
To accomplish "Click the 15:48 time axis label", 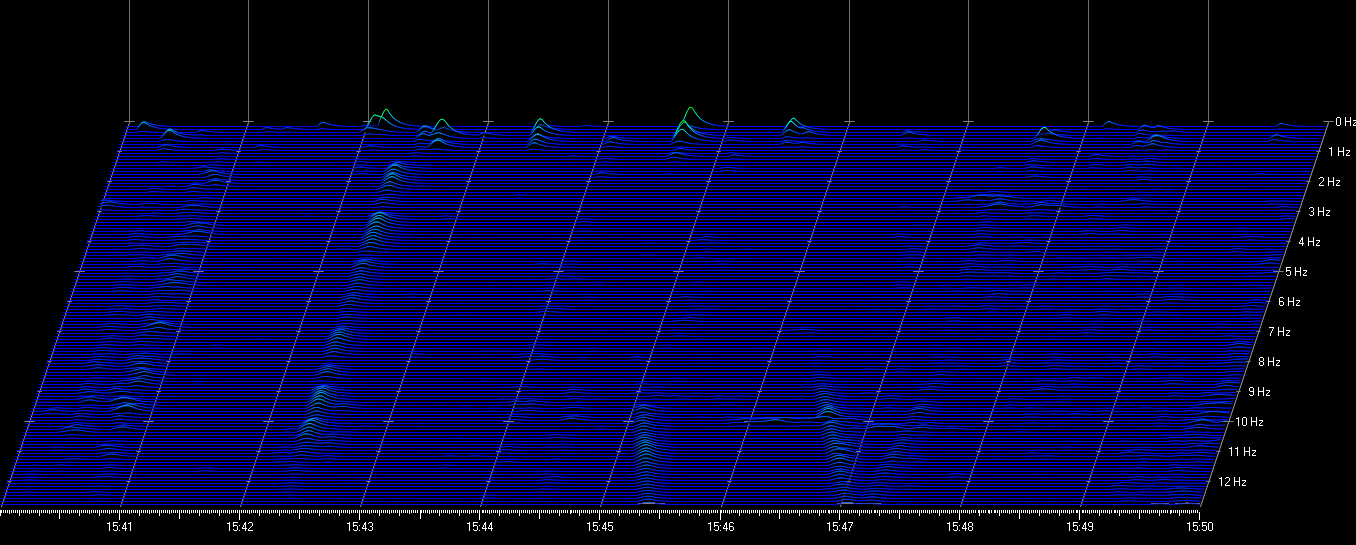I will [960, 526].
